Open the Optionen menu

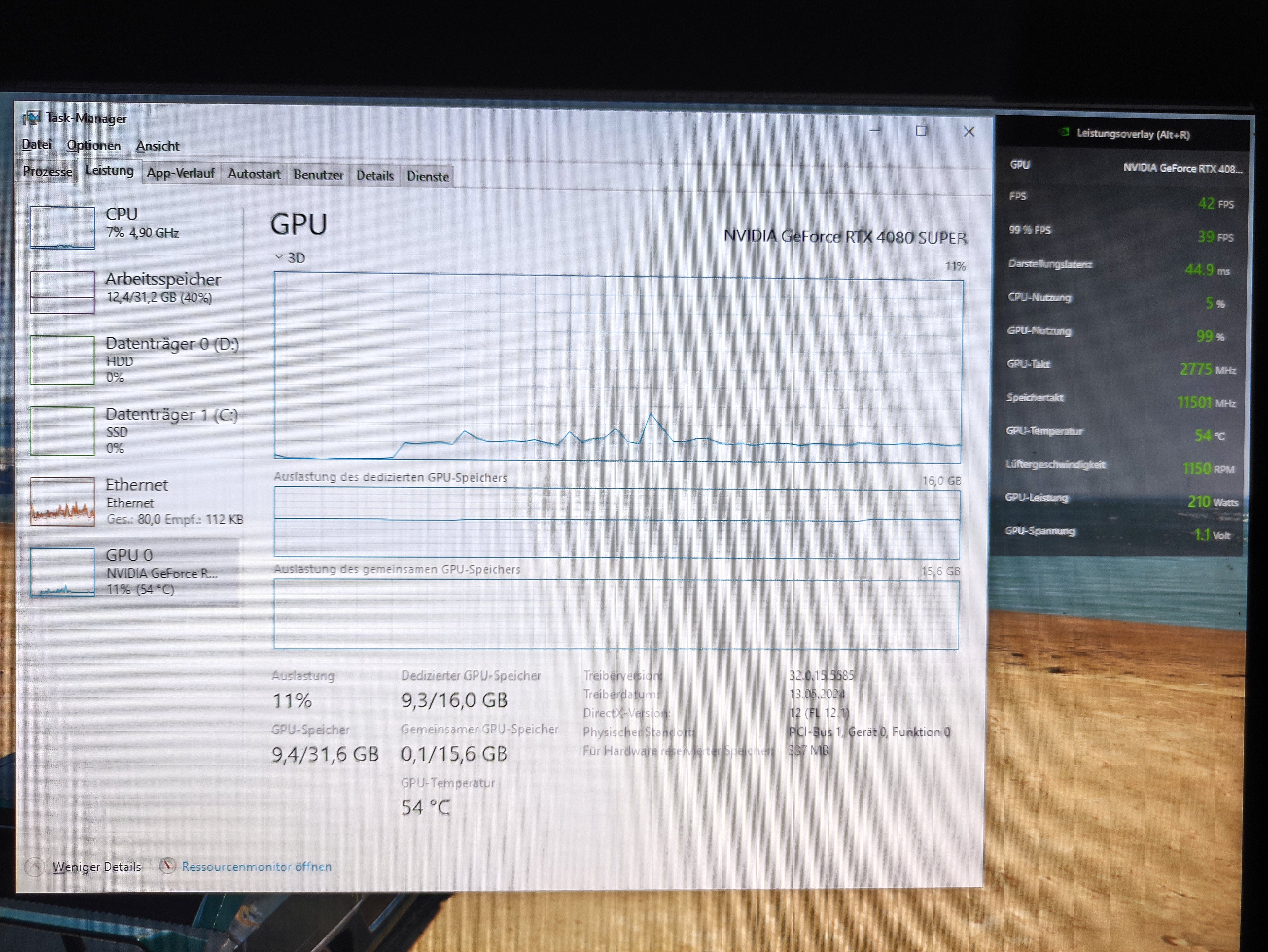pyautogui.click(x=93, y=146)
